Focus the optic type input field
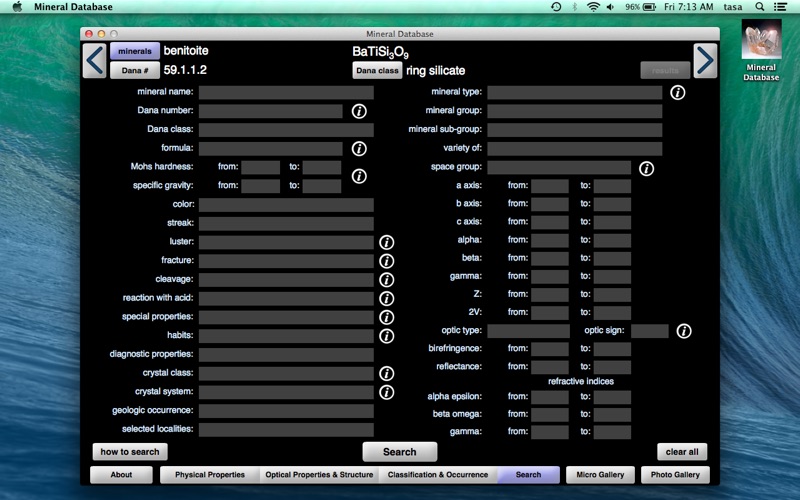 point(529,331)
